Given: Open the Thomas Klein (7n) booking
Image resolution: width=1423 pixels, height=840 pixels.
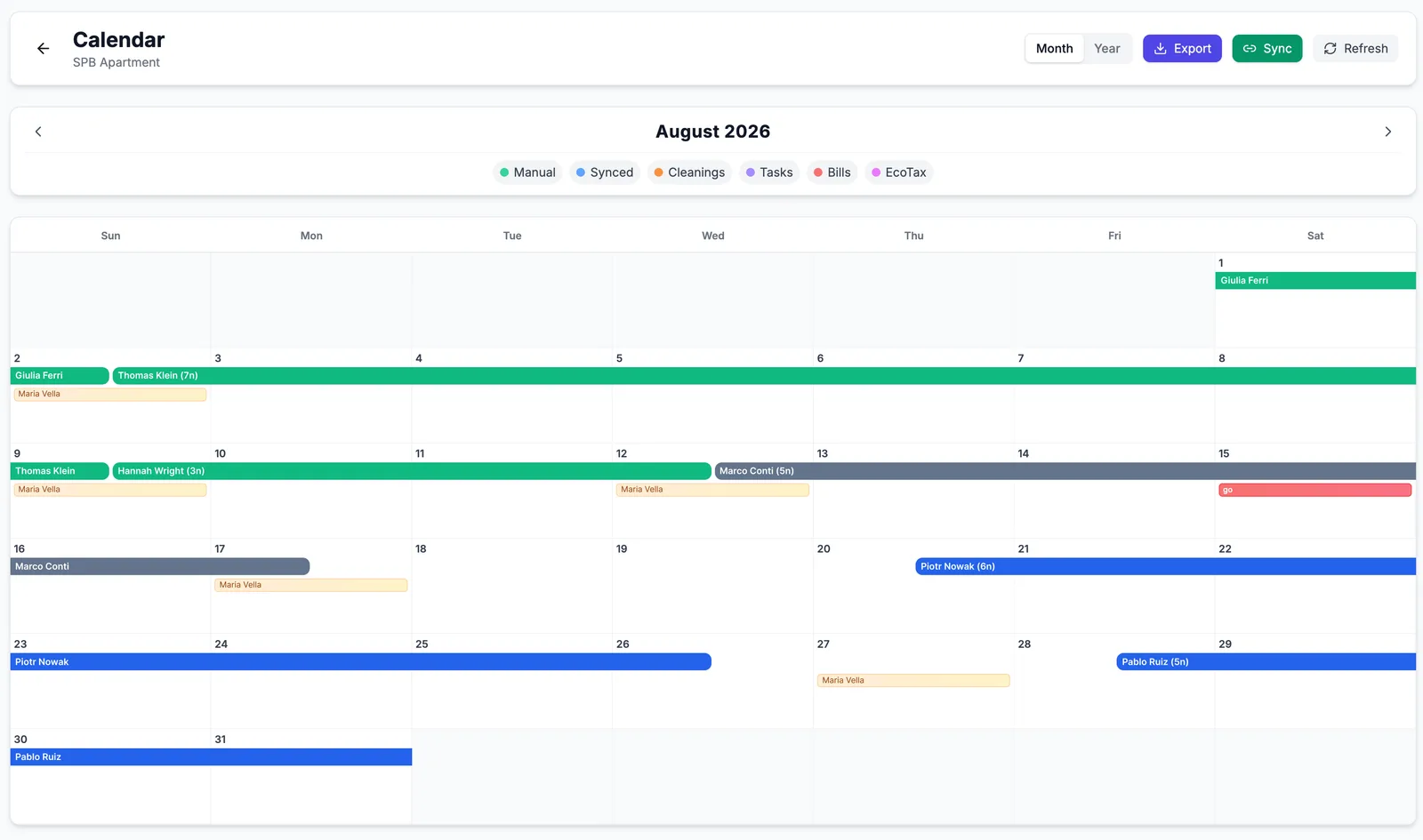Looking at the screenshot, I should 764,376.
